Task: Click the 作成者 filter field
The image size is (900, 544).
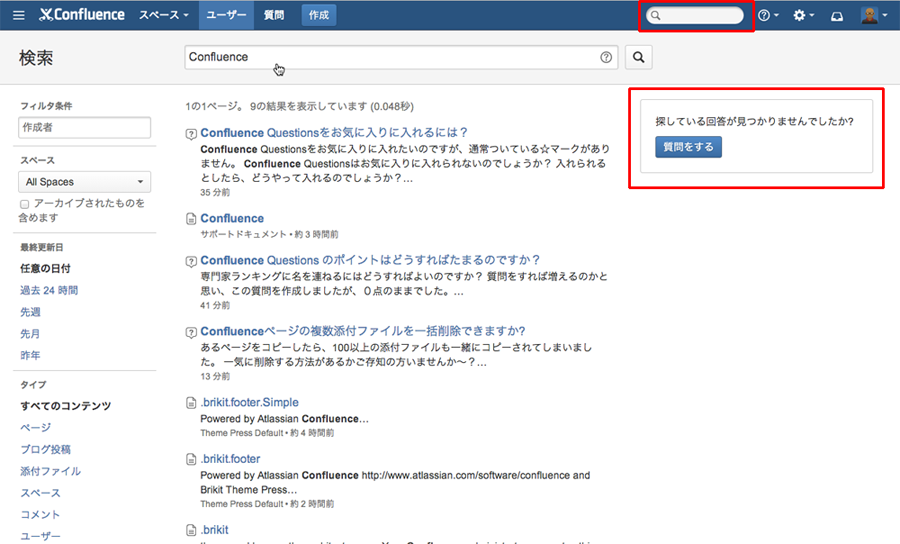Action: 84,127
